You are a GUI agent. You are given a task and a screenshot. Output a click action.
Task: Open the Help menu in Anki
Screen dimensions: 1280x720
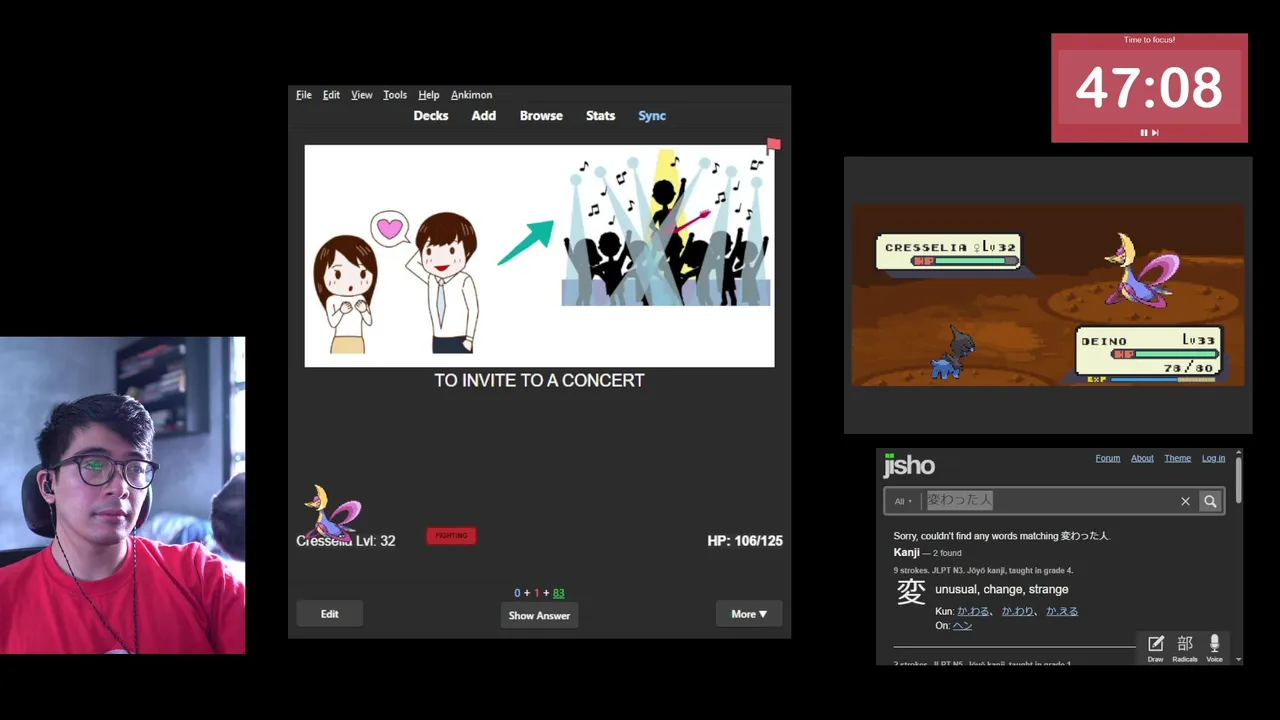(x=428, y=95)
